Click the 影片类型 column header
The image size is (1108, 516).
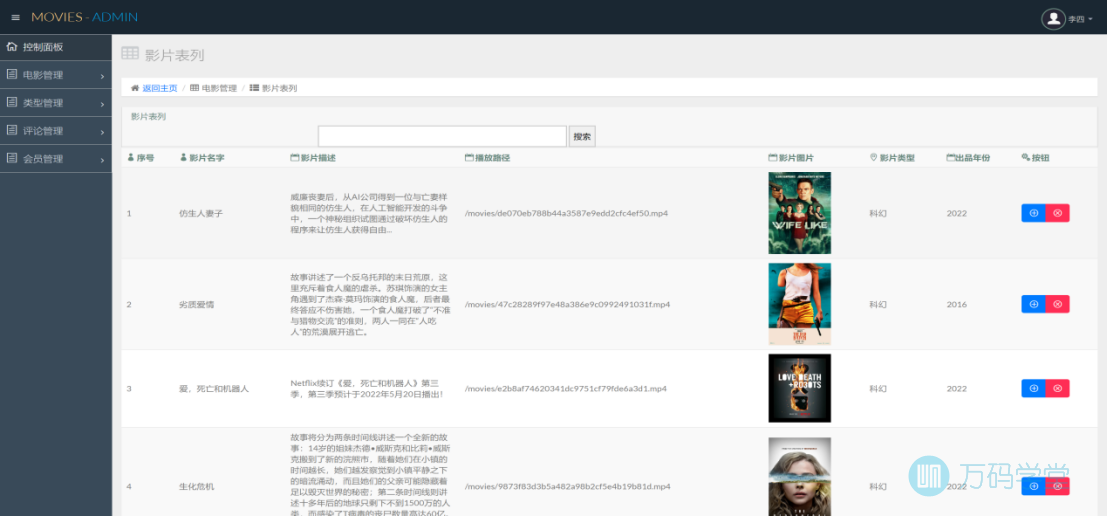[x=892, y=158]
